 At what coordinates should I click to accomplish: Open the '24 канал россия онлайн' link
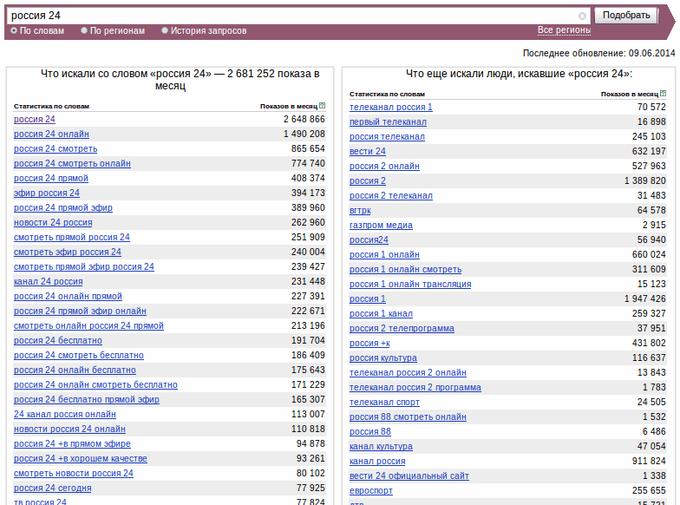65,414
